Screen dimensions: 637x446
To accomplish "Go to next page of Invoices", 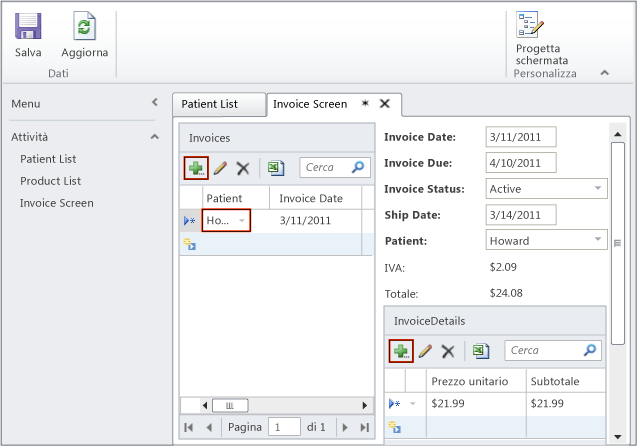I will pyautogui.click(x=345, y=427).
